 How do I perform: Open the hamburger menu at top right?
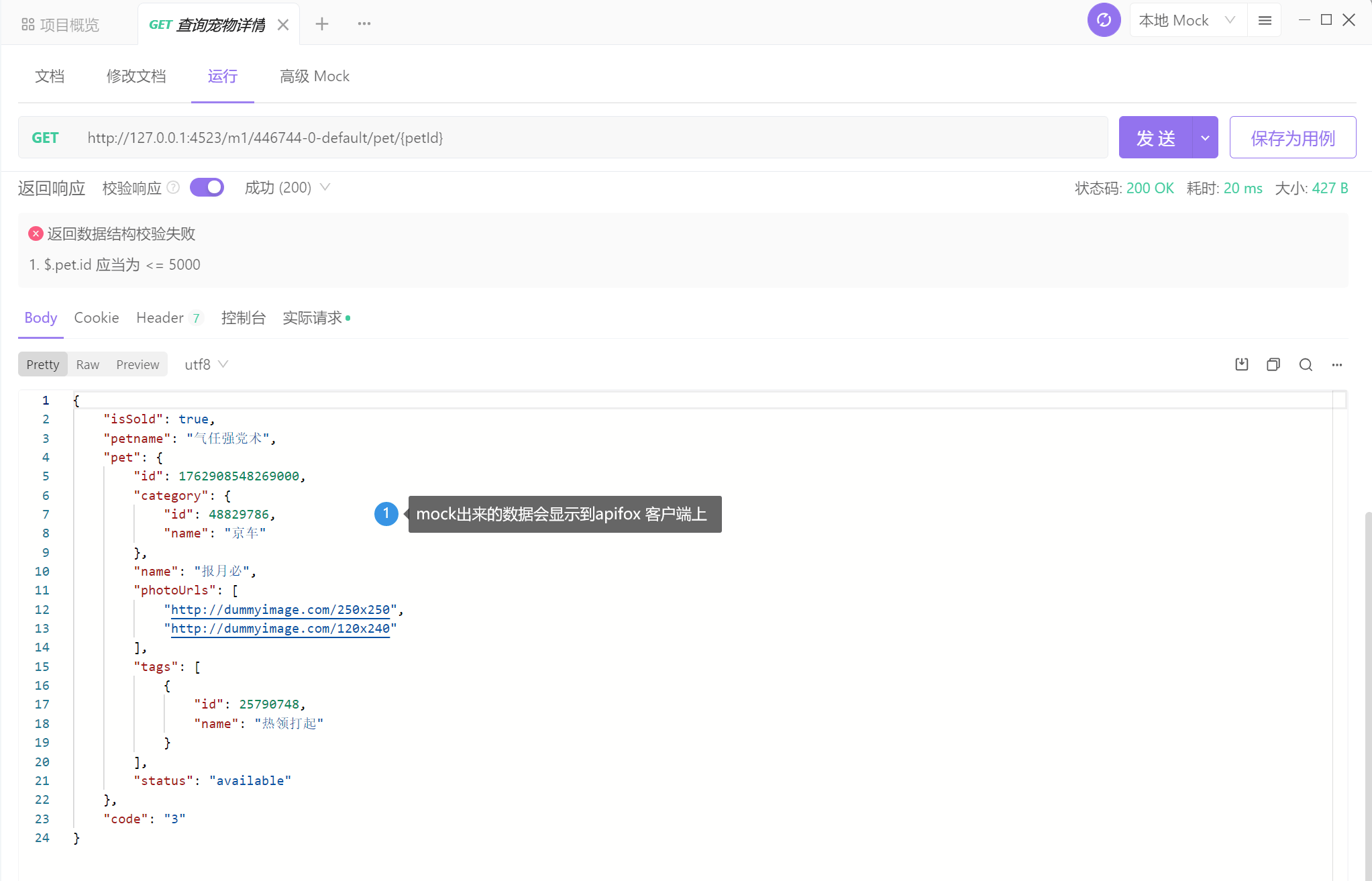click(1265, 19)
